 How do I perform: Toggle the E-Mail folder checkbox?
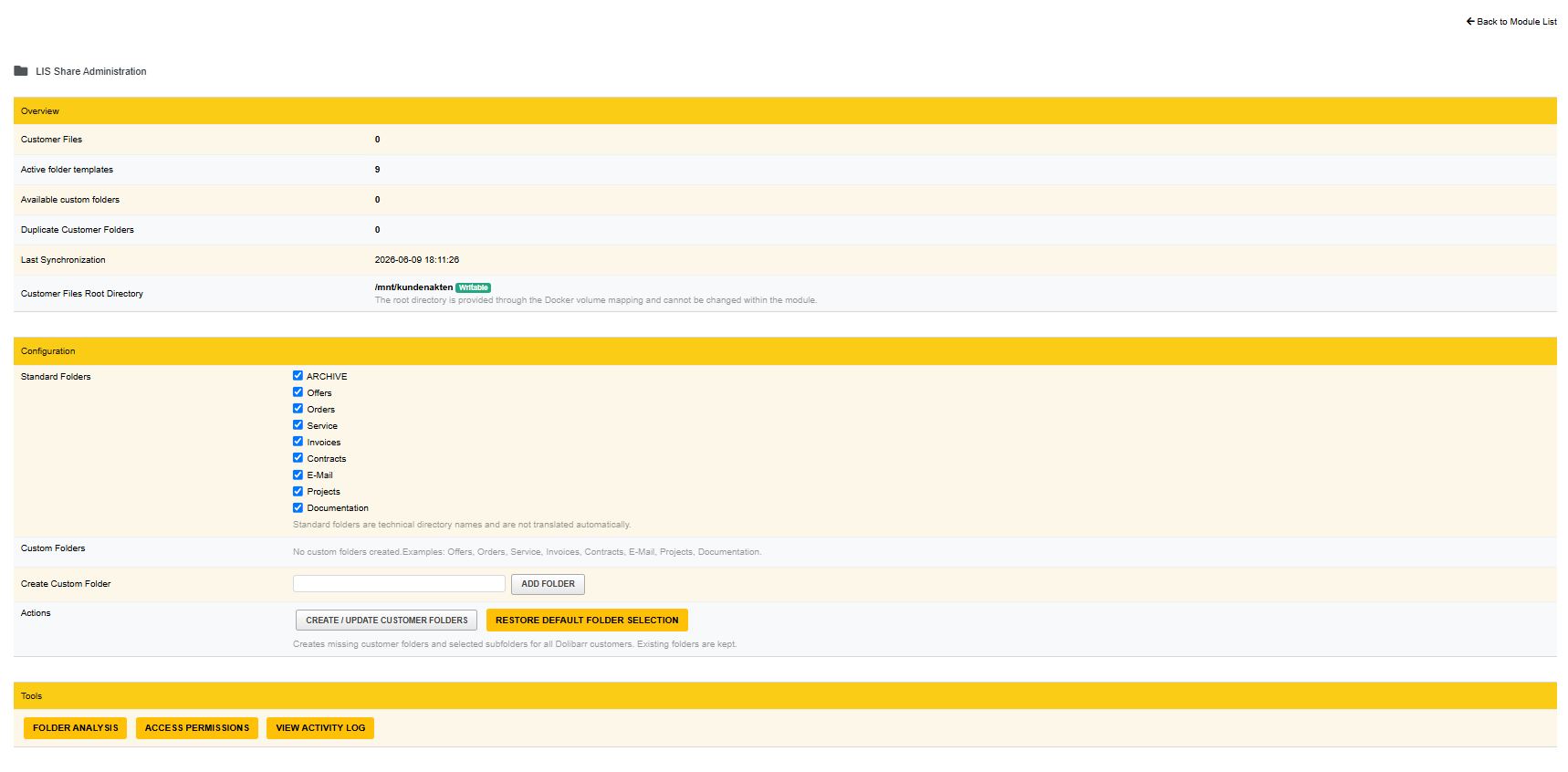pyautogui.click(x=298, y=475)
